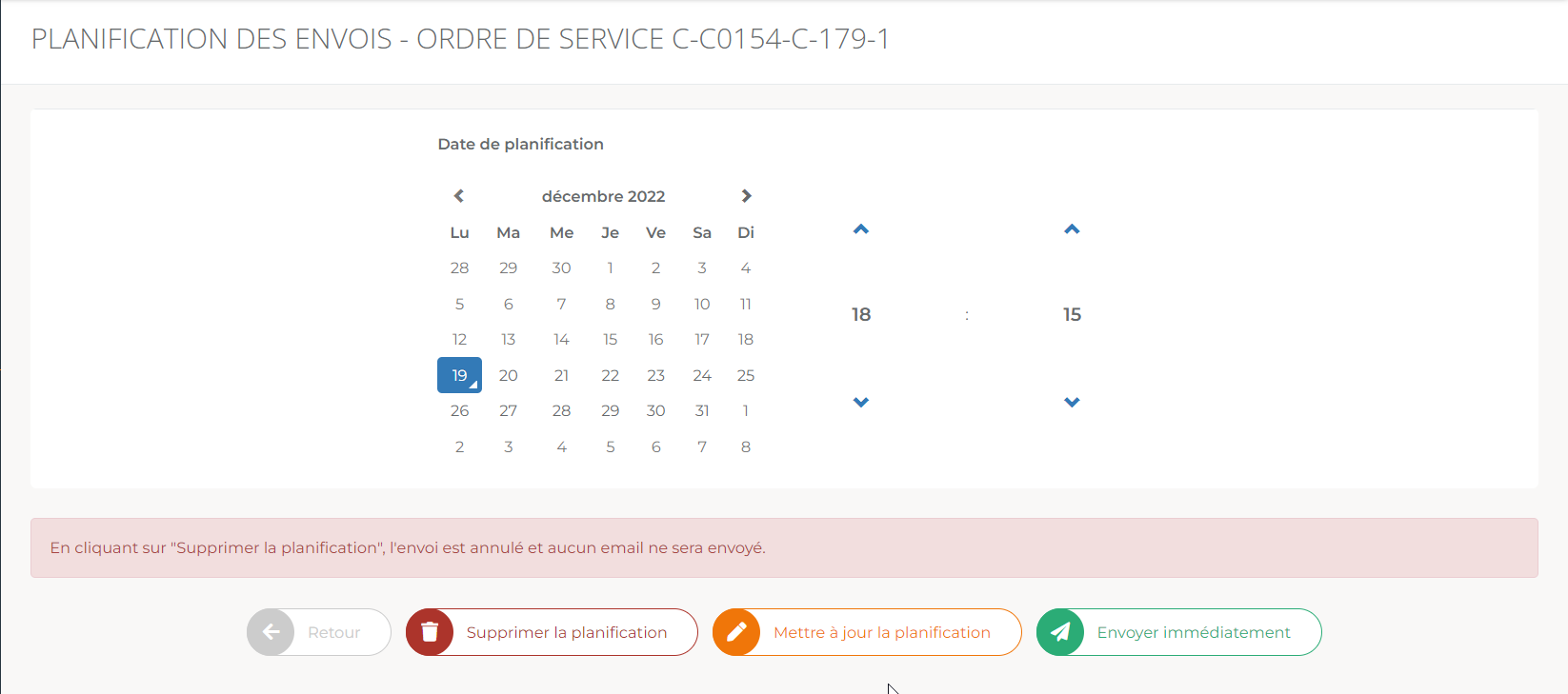Select 14 December on the calendar
The image size is (1568, 694).
pos(561,340)
